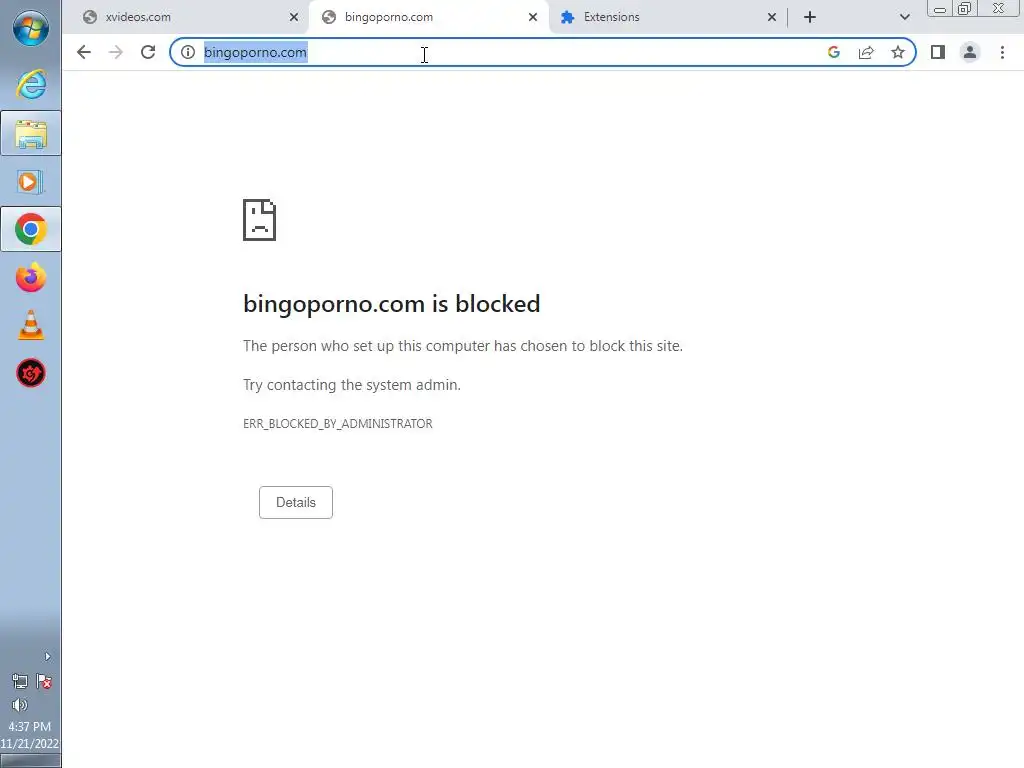Image resolution: width=1024 pixels, height=768 pixels.
Task: Go back to previous page
Action: pos(84,52)
